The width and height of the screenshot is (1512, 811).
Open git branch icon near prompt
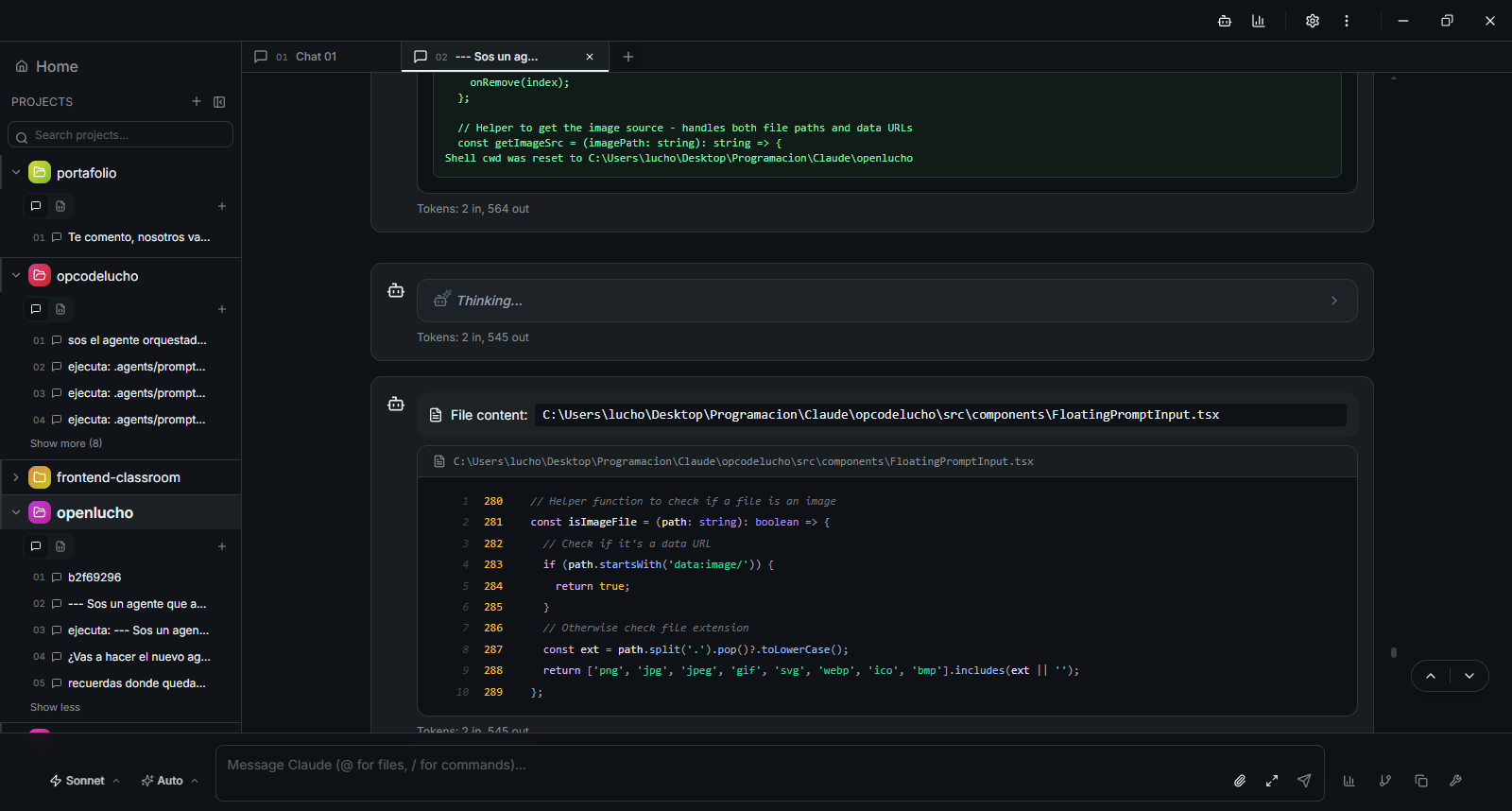coord(1384,781)
